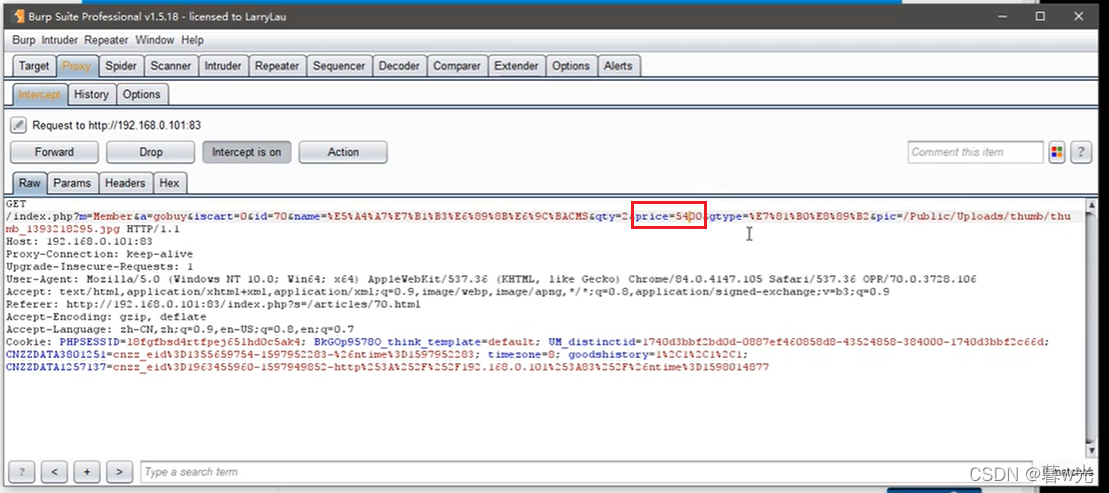1109x493 pixels.
Task: Open the Window menu
Action: [x=155, y=40]
